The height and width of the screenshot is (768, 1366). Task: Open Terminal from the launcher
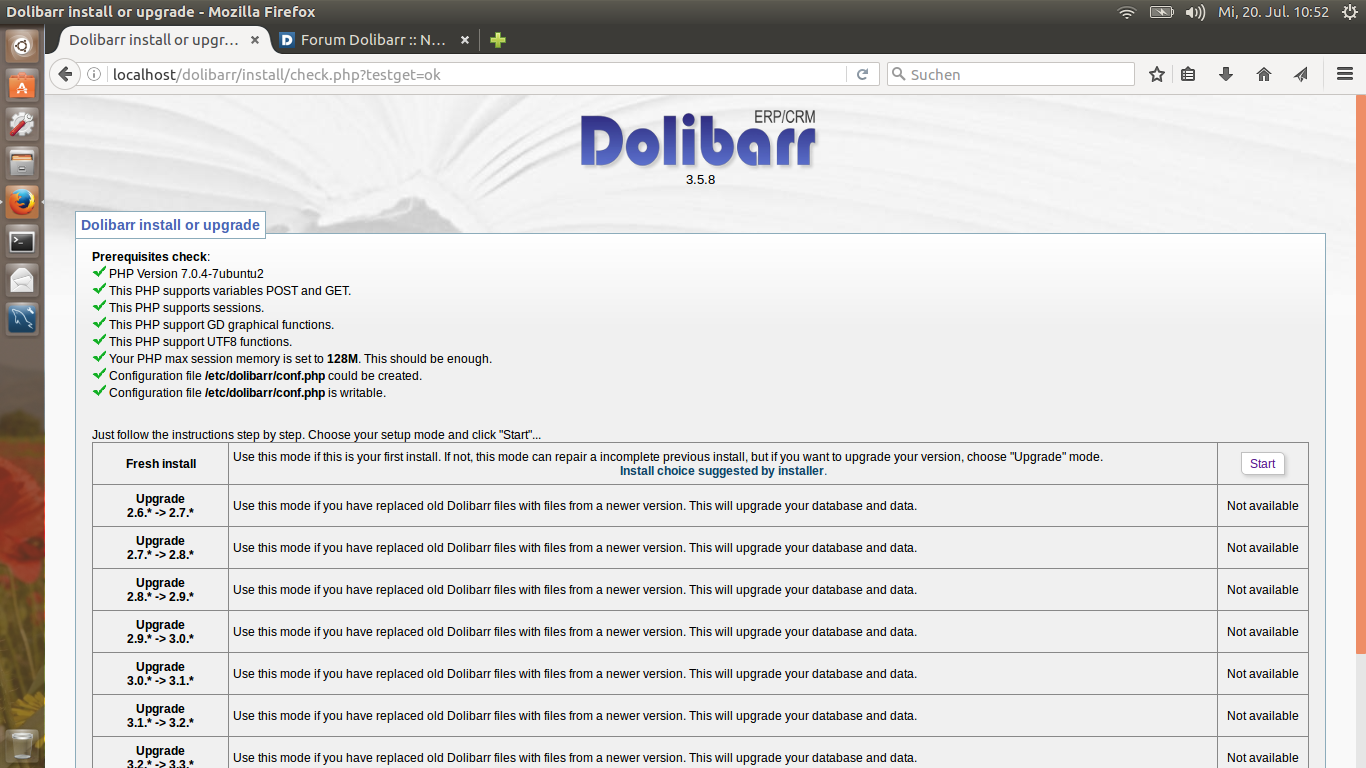pos(22,241)
